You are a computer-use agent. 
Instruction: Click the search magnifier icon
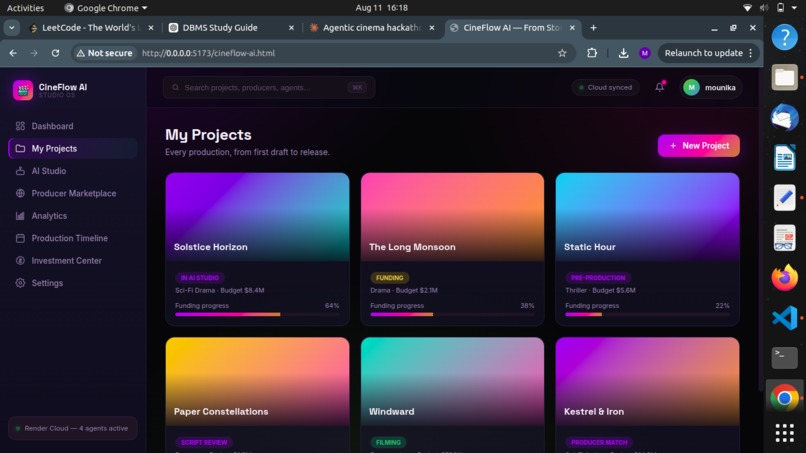(x=176, y=88)
